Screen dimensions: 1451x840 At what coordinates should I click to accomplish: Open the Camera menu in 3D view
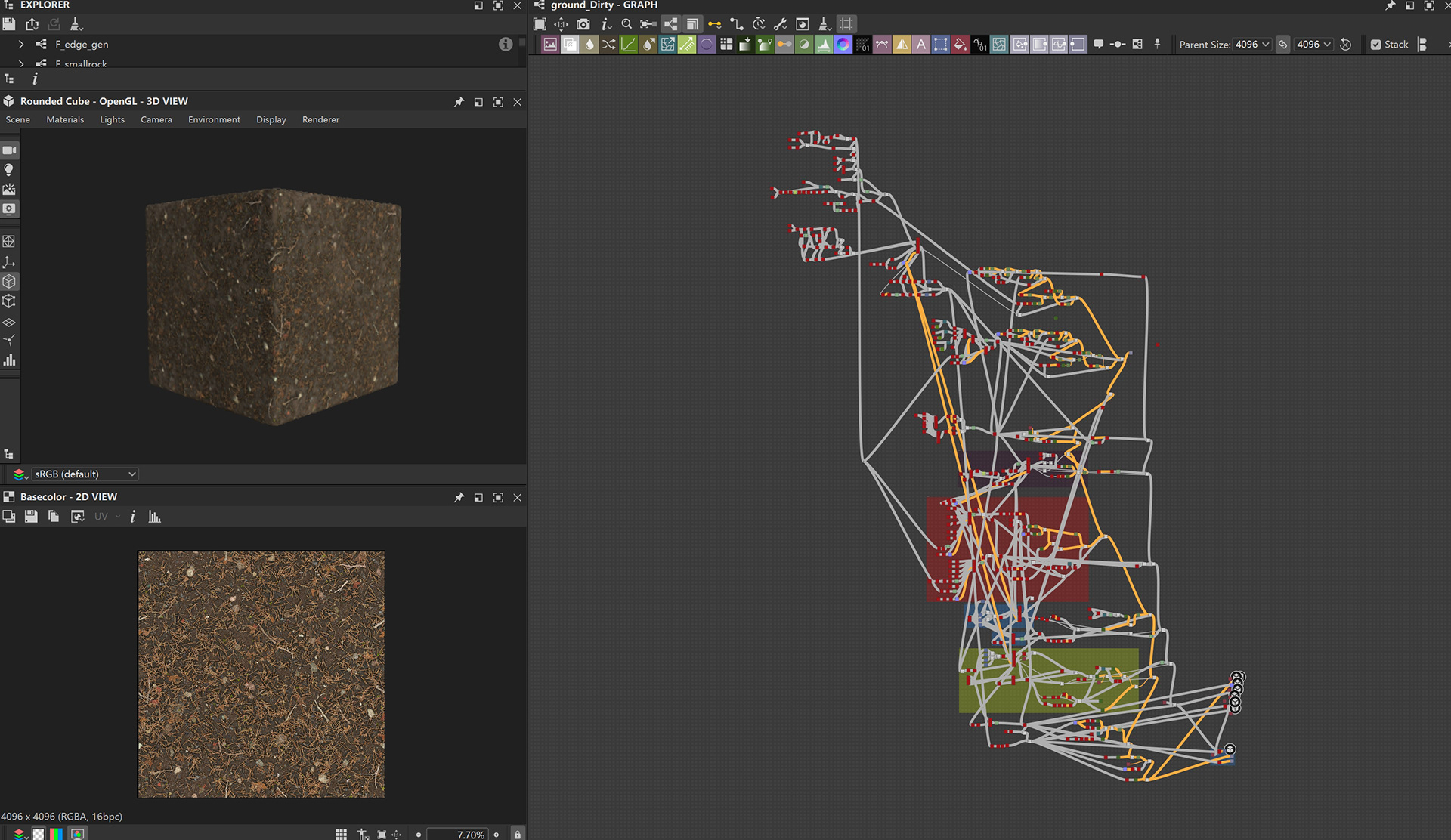click(x=156, y=119)
